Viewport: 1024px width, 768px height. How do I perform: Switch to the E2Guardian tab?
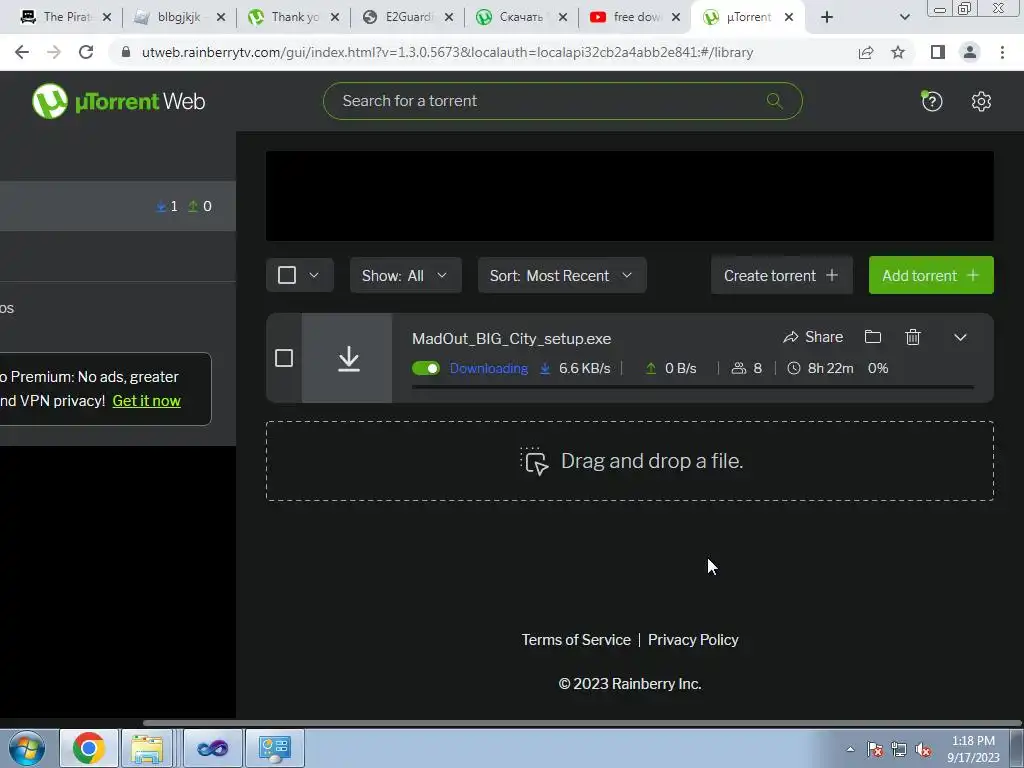coord(406,17)
